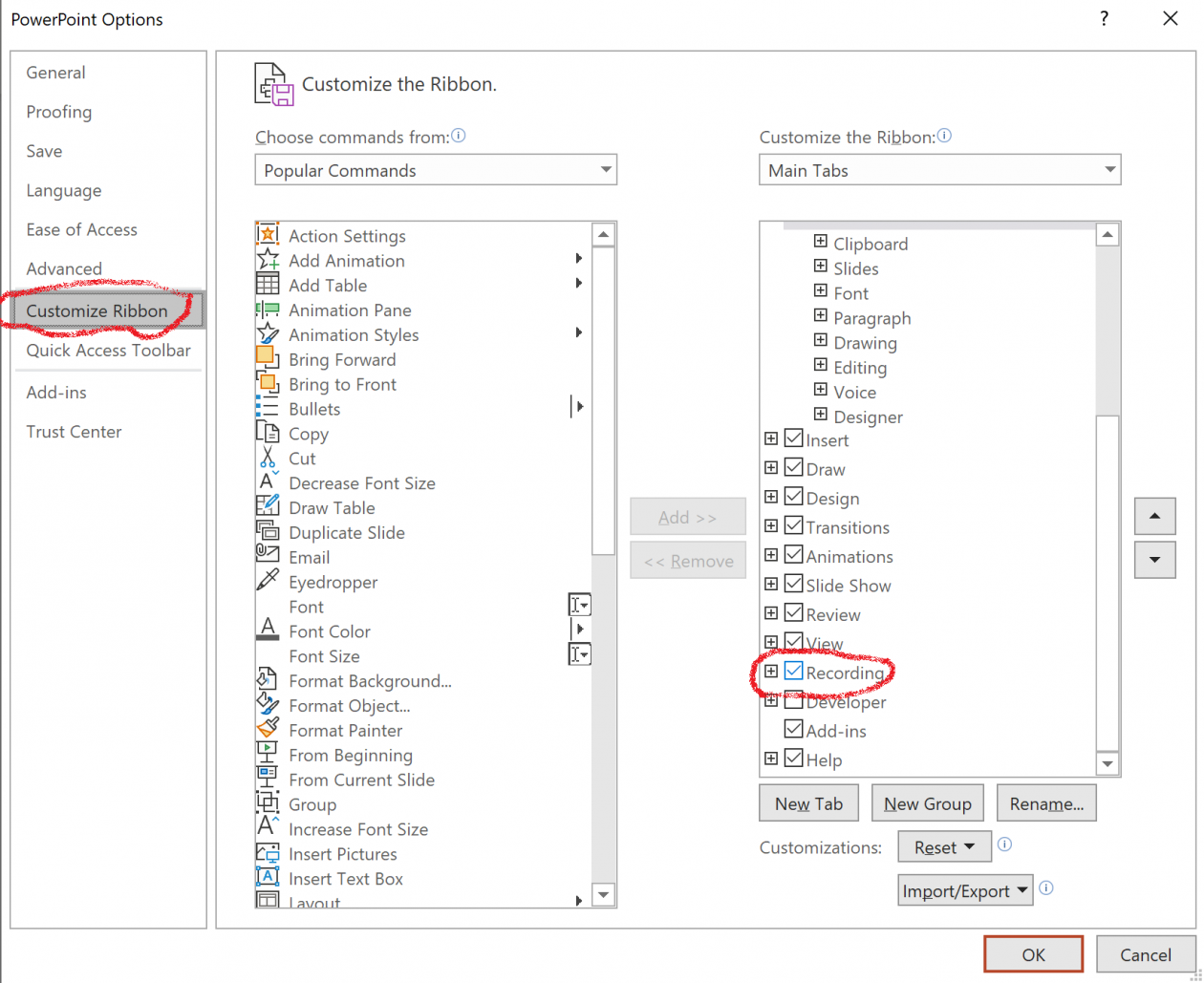Uncheck the Insert tab checkbox

[x=793, y=439]
